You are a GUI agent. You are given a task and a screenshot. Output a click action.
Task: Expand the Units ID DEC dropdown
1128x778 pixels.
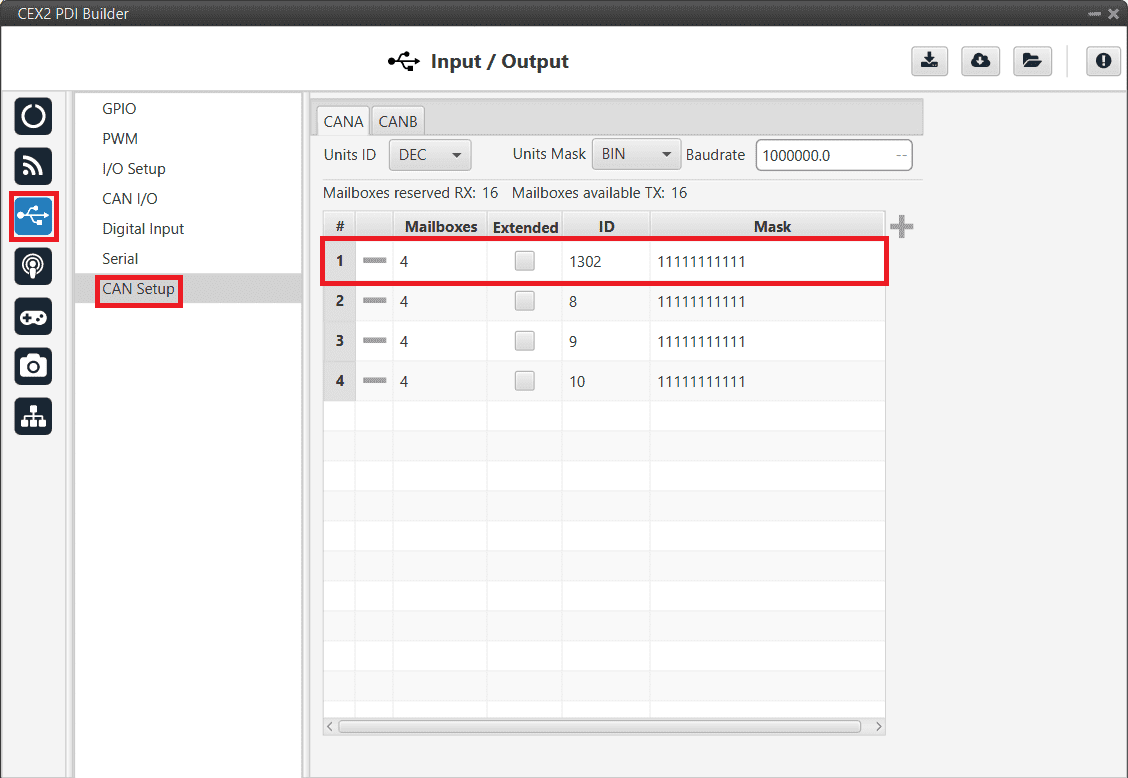click(x=429, y=155)
